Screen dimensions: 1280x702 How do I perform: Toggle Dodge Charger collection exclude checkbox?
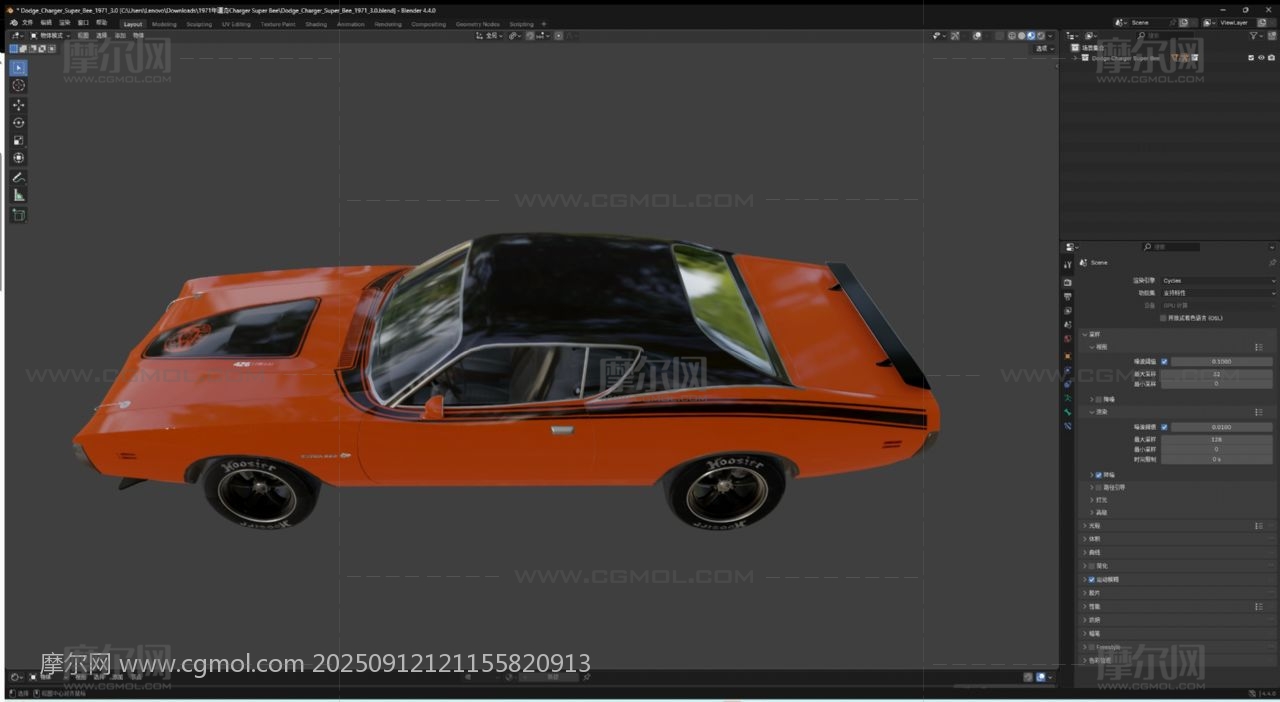point(1251,58)
